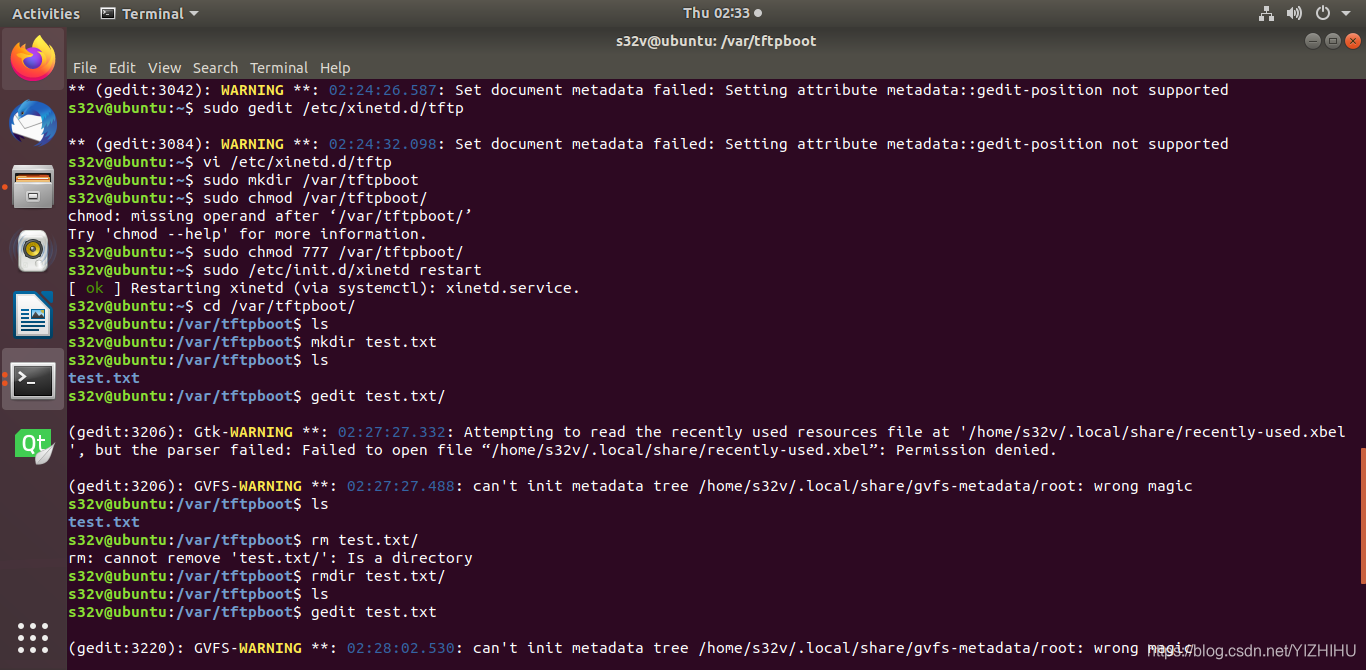Open the Search menu

coord(215,68)
